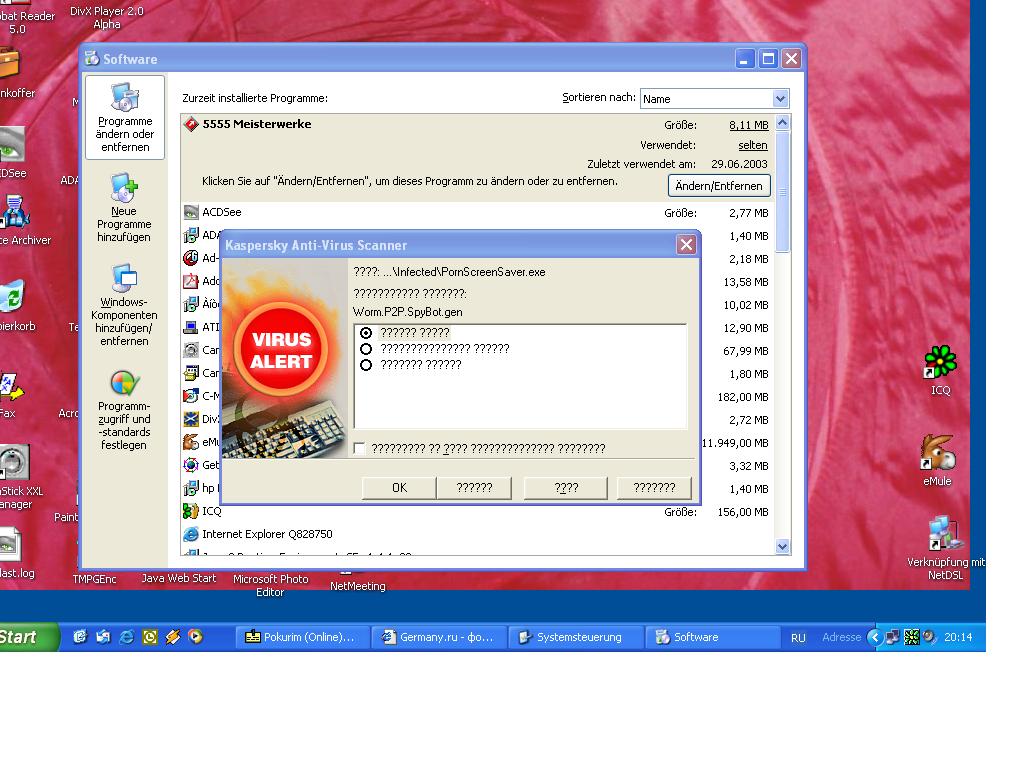Tick the checkbox below the options list
Screen dimensions: 1024x768
(x=359, y=448)
